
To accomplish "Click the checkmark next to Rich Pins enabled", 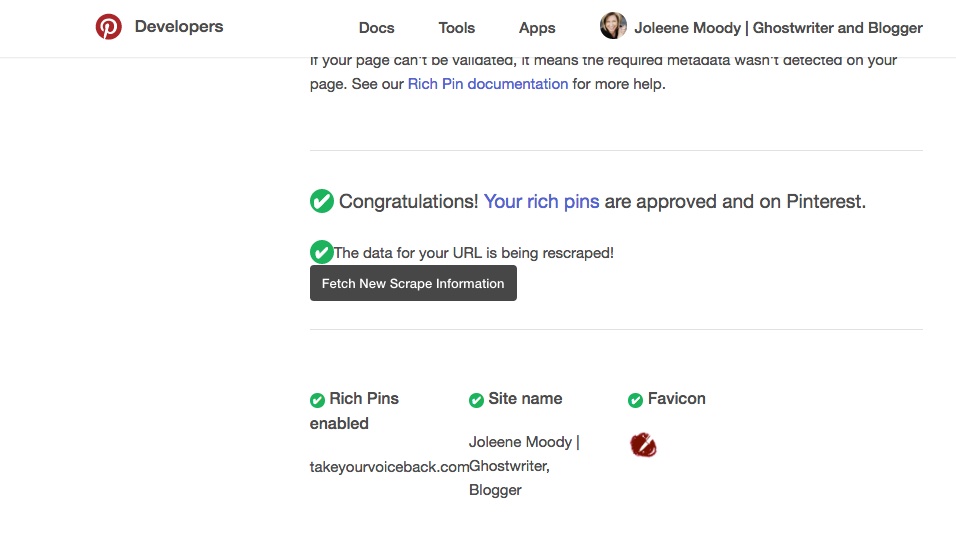I will point(317,400).
